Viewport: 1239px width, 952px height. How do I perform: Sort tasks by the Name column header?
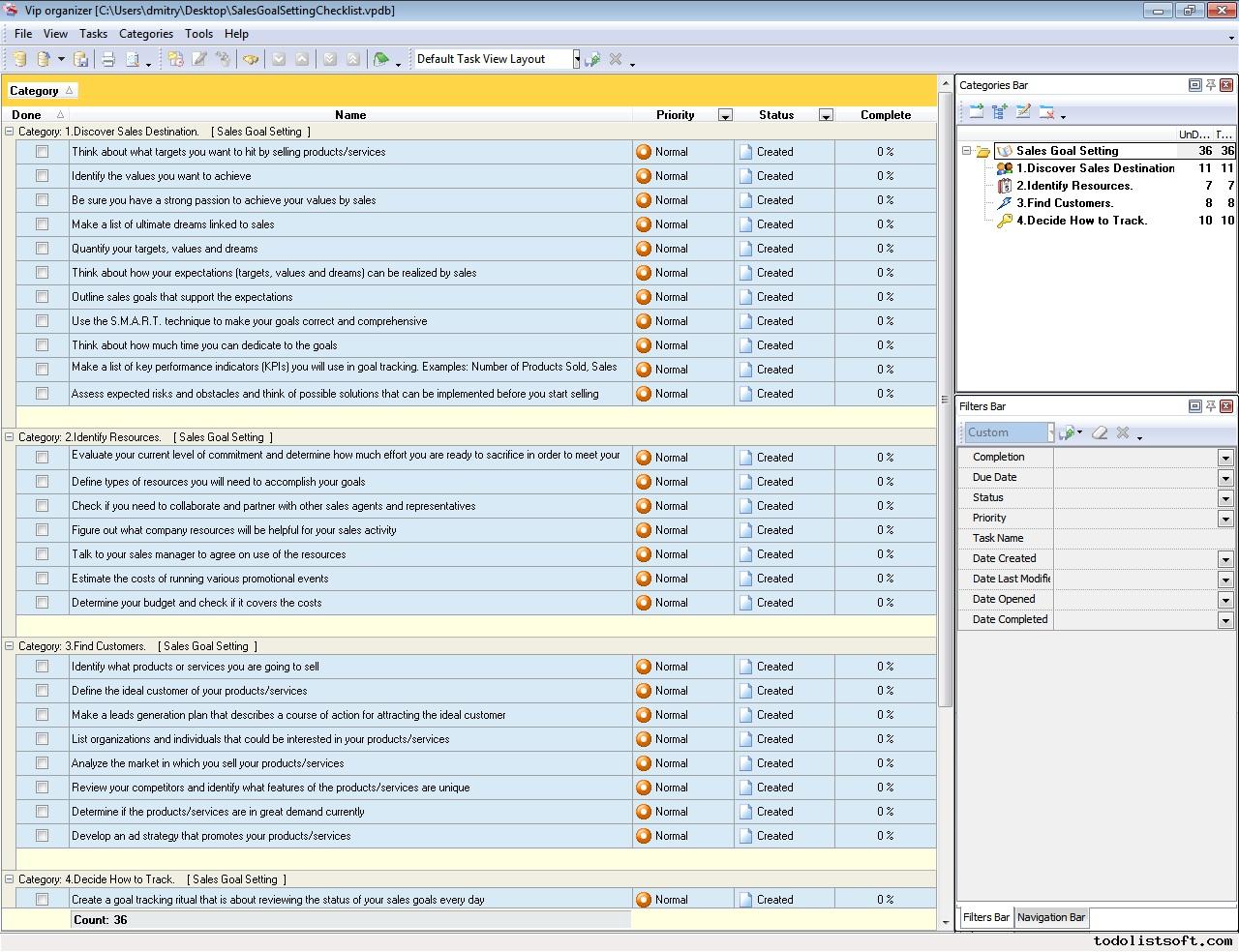click(349, 115)
